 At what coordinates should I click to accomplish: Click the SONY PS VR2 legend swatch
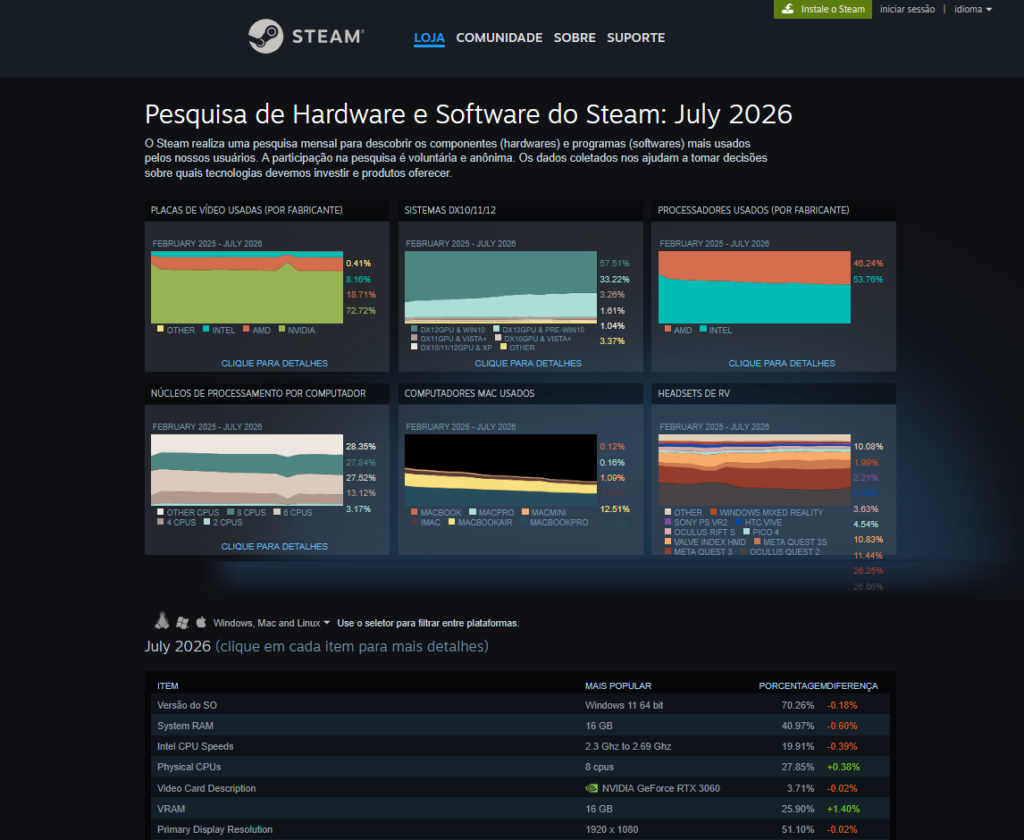click(x=667, y=521)
